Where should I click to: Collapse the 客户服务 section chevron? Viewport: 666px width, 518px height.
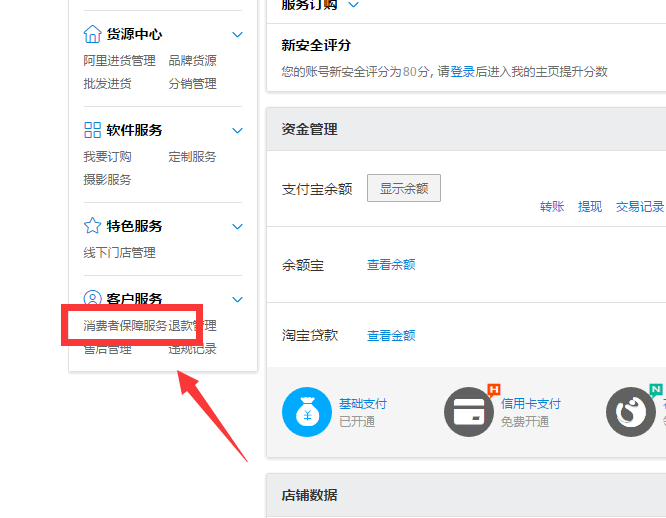click(237, 299)
